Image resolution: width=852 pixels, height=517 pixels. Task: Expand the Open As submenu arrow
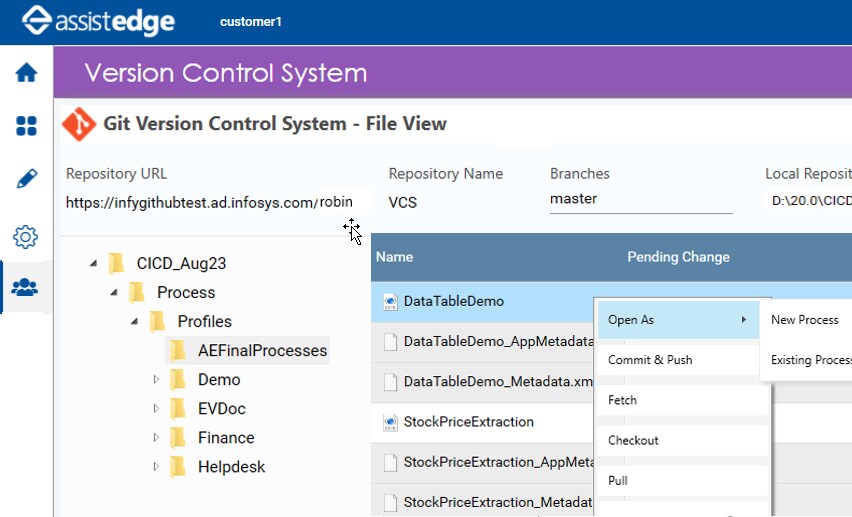[x=743, y=320]
